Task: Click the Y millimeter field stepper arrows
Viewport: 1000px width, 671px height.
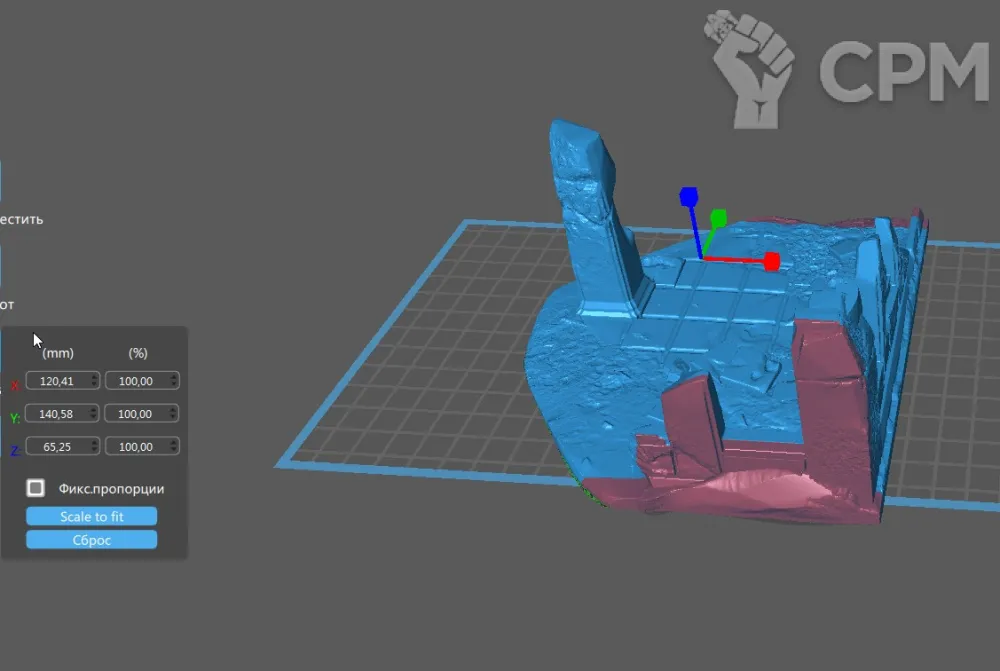Action: coord(94,413)
